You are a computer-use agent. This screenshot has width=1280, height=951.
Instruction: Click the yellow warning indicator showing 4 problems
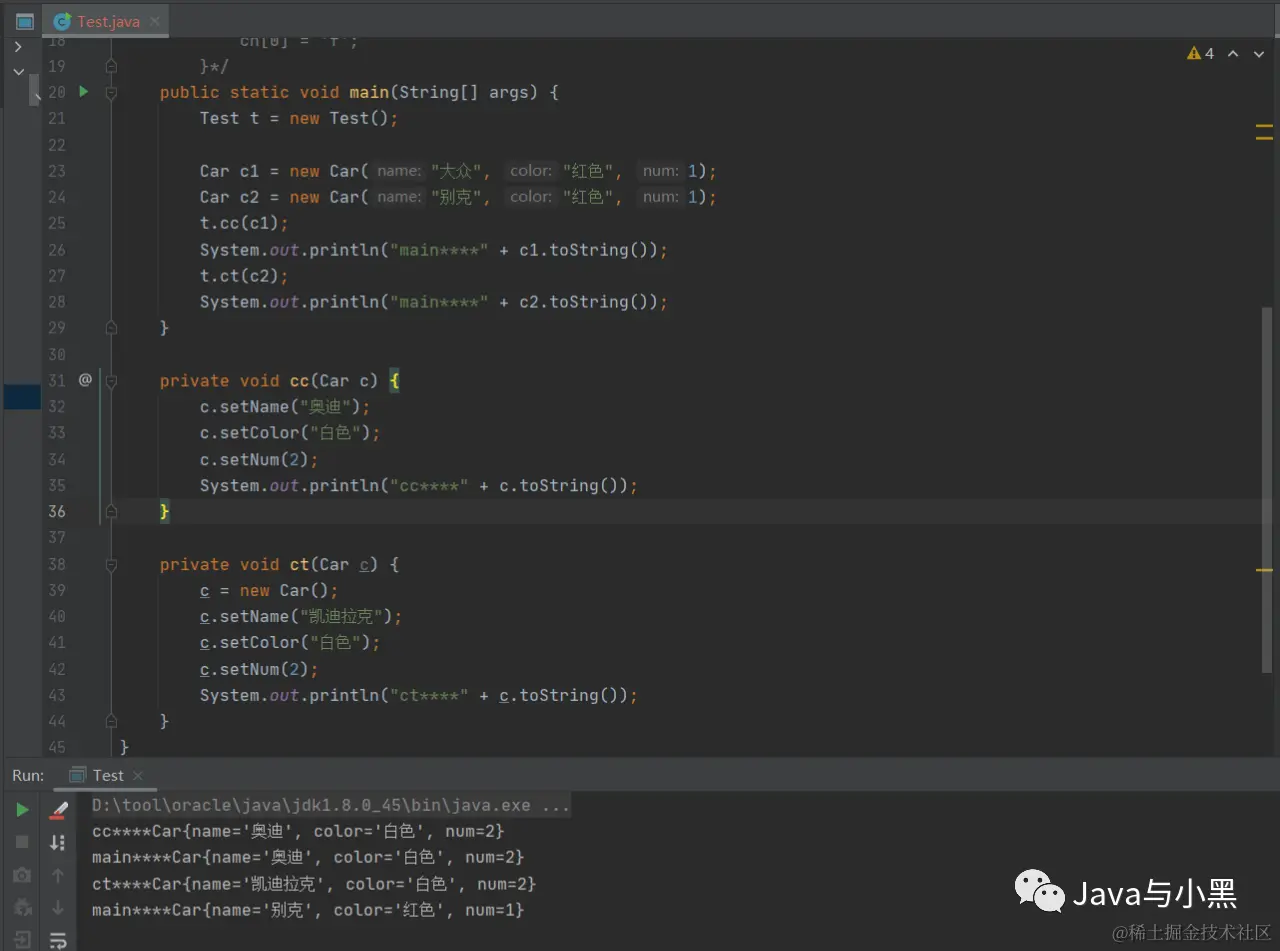click(1200, 54)
